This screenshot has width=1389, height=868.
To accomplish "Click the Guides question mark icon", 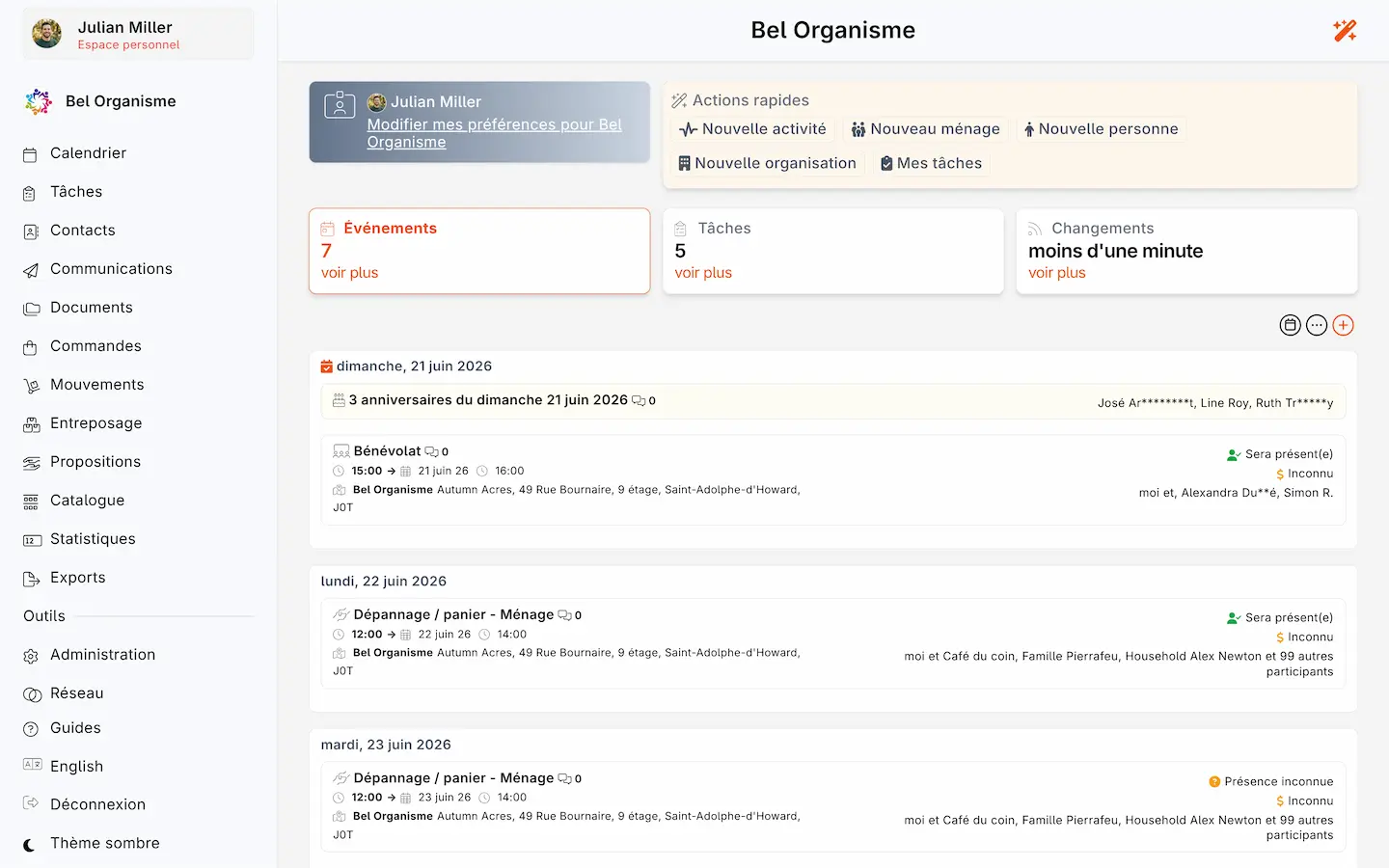I will pos(31,729).
